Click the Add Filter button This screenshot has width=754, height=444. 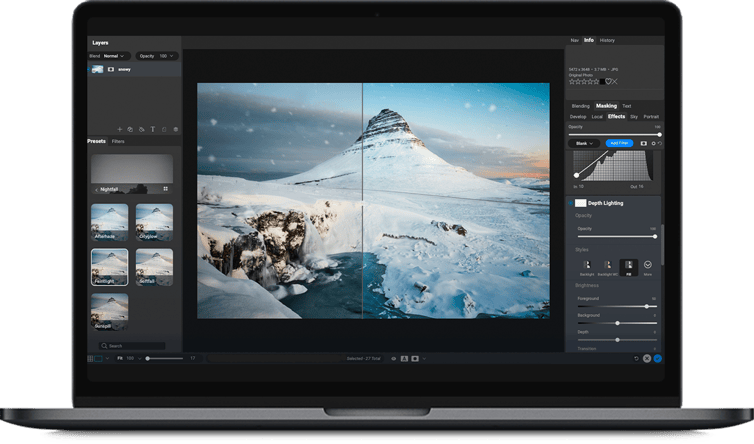point(619,143)
